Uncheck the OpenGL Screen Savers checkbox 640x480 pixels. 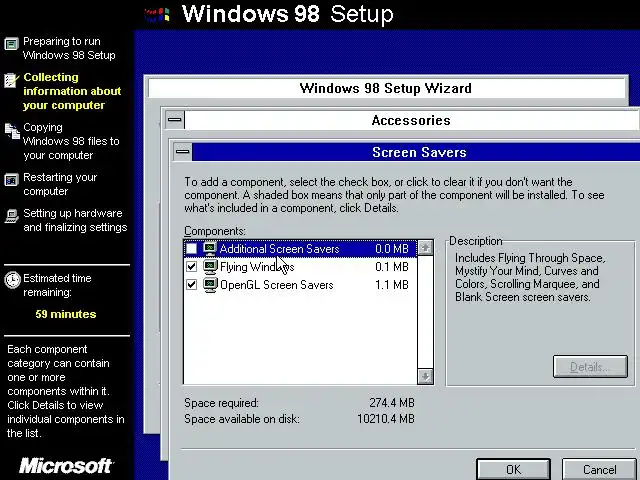191,284
